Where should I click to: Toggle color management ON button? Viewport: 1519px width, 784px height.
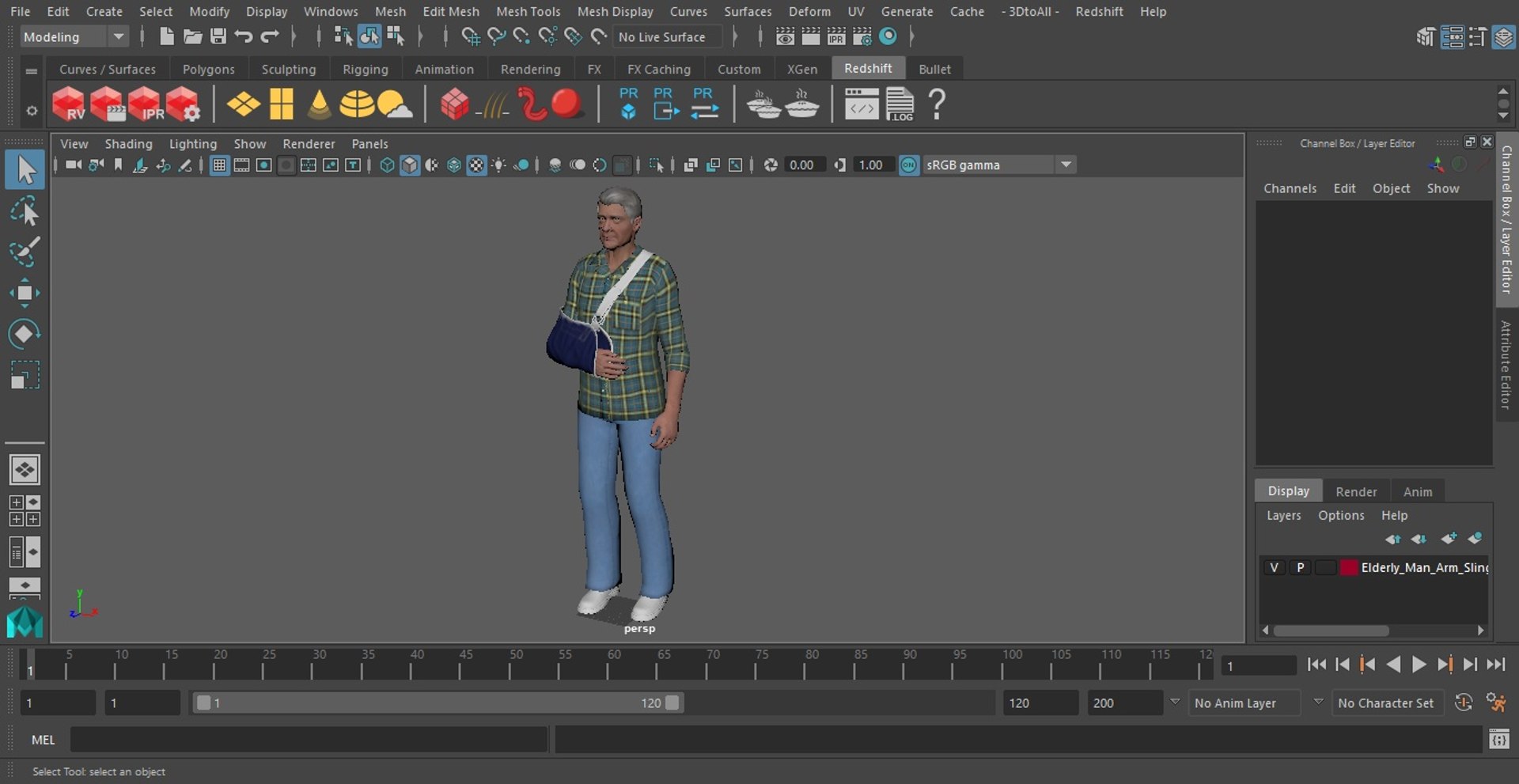pyautogui.click(x=909, y=165)
